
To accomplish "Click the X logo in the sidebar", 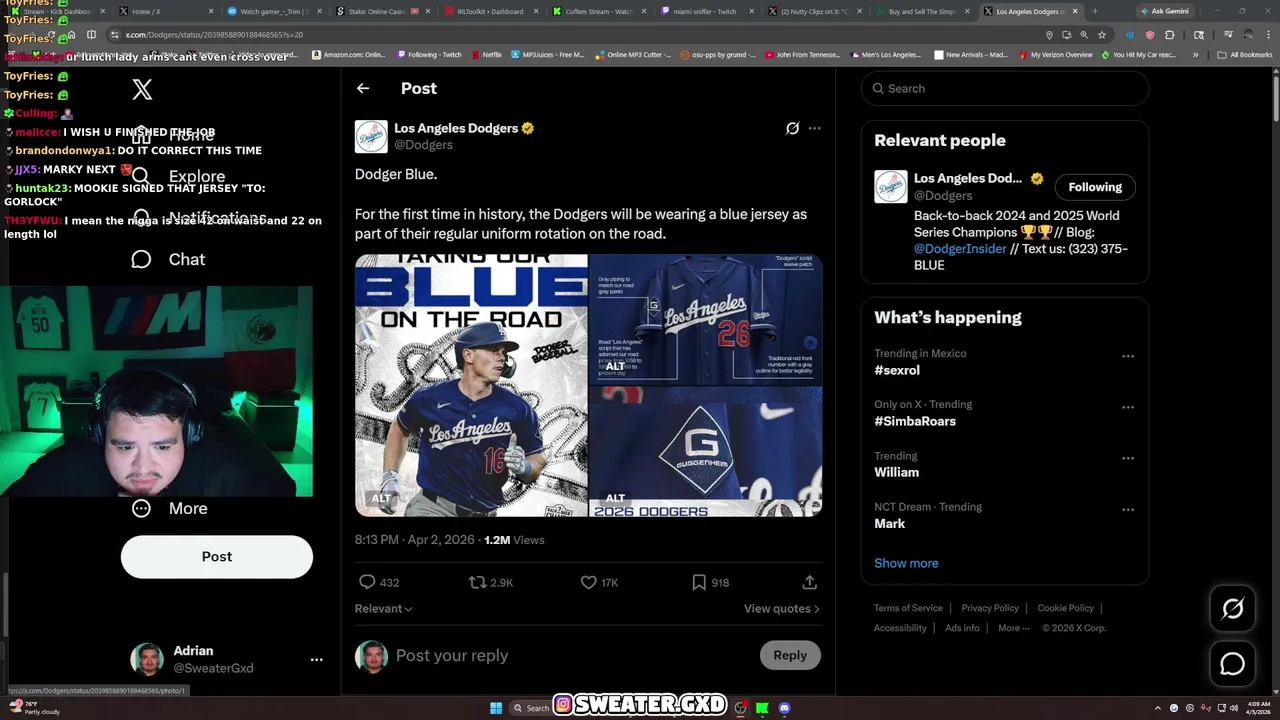I will [x=142, y=89].
